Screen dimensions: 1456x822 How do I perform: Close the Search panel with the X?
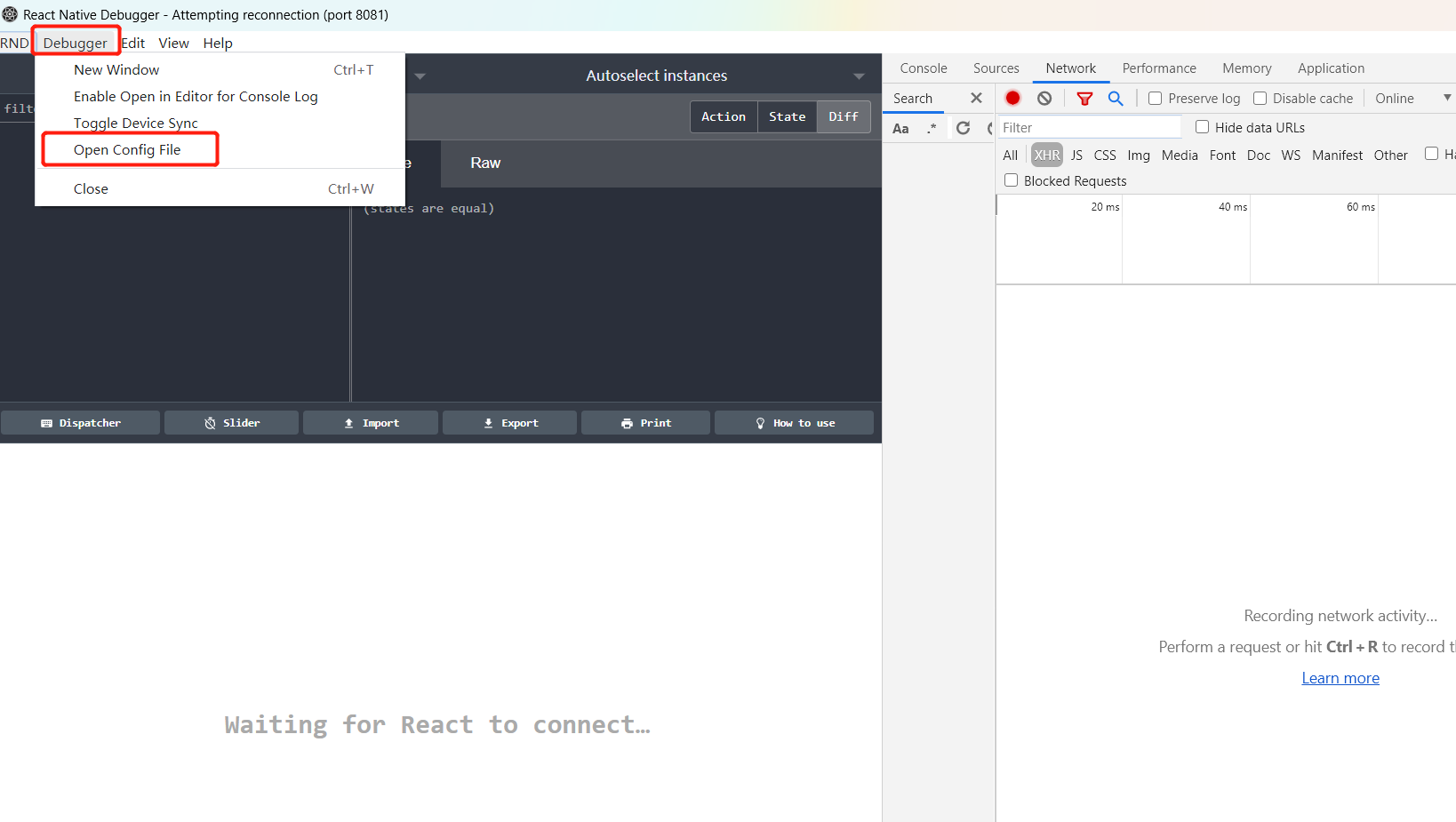click(x=976, y=98)
